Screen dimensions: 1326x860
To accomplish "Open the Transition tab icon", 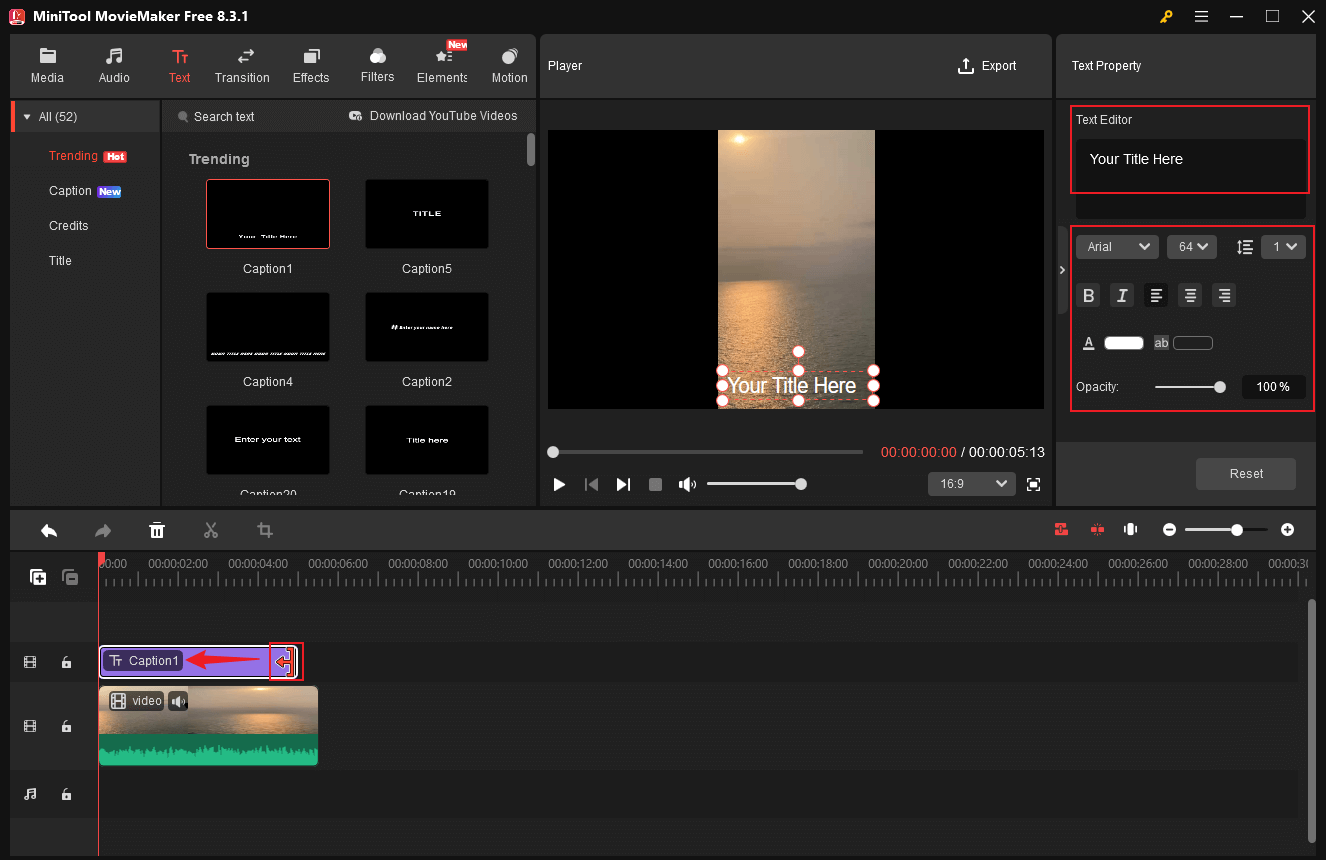I will tap(242, 66).
